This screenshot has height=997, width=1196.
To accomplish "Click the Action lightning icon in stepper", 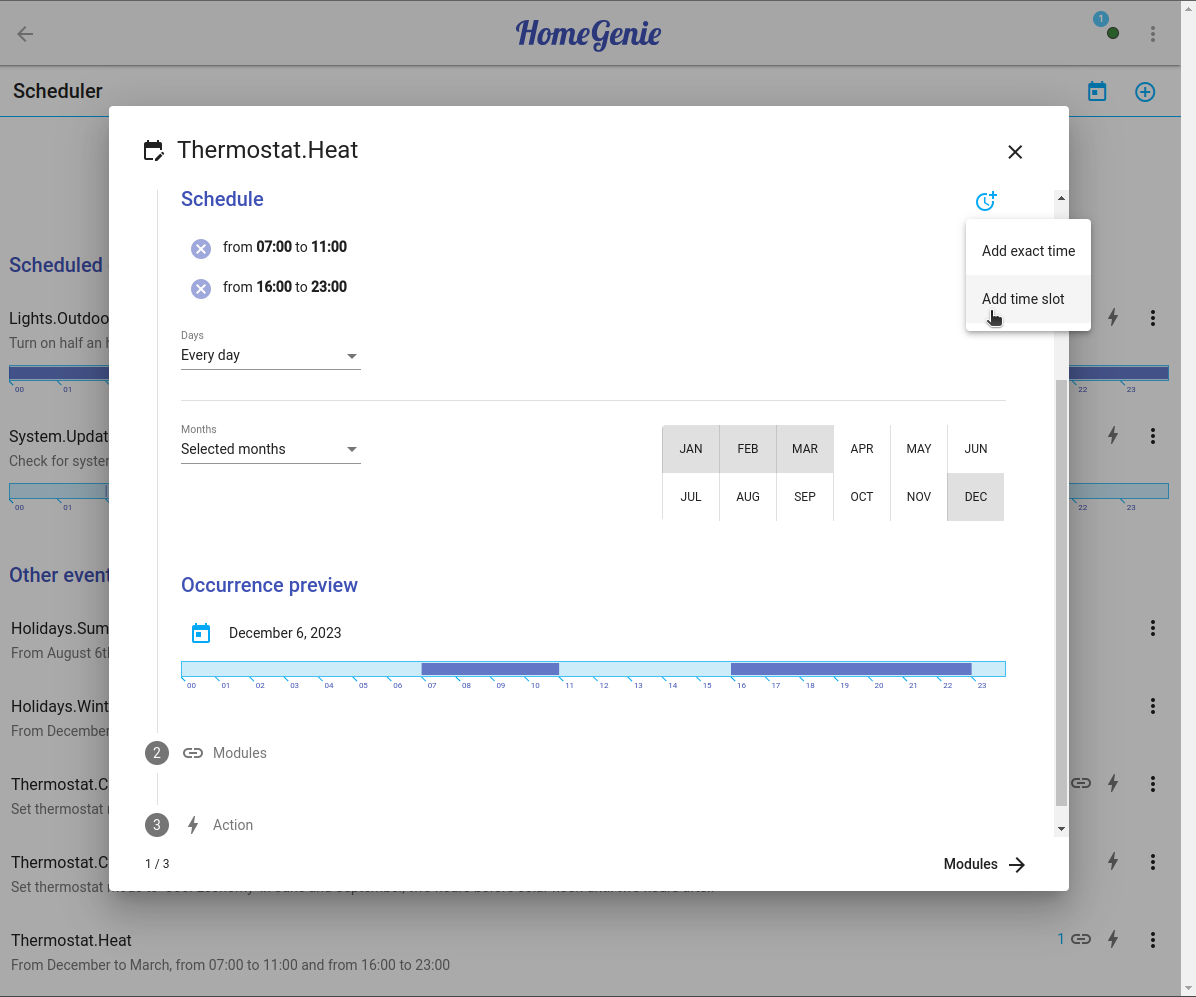I will pos(193,825).
